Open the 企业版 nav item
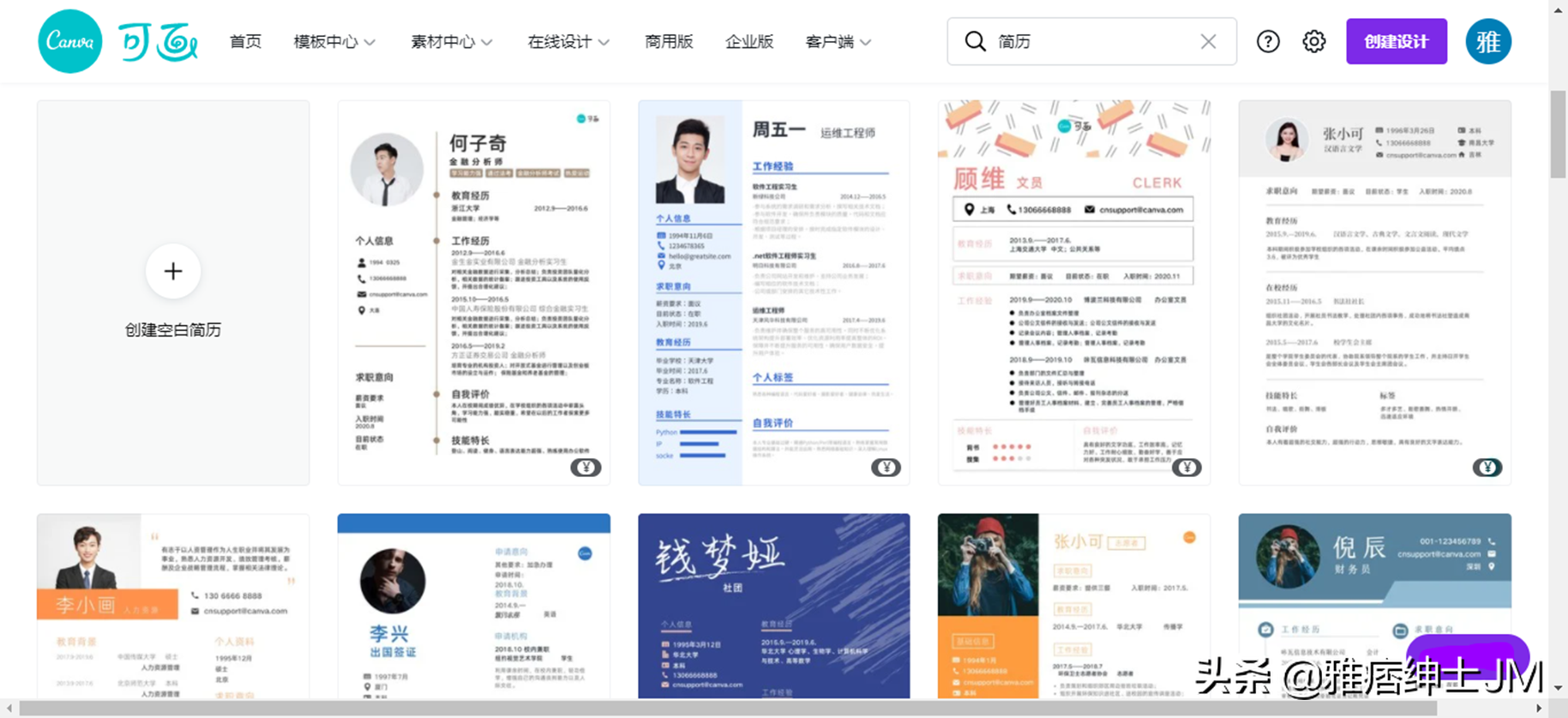Image resolution: width=1568 pixels, height=718 pixels. point(749,41)
